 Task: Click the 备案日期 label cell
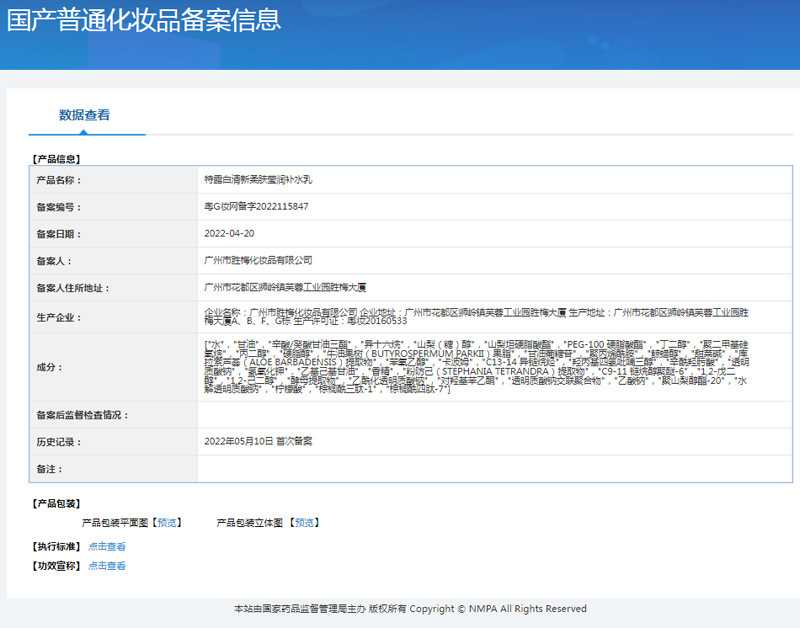pyautogui.click(x=114, y=234)
